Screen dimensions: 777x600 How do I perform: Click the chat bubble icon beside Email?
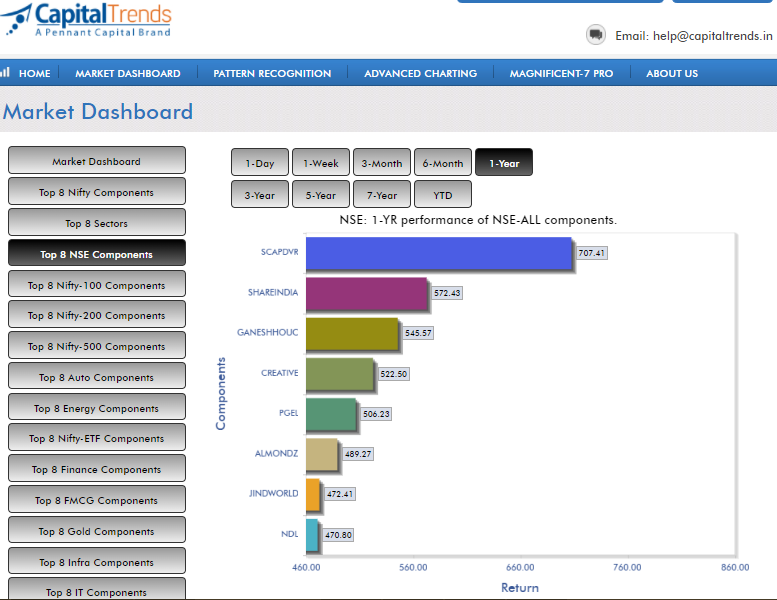pos(596,35)
